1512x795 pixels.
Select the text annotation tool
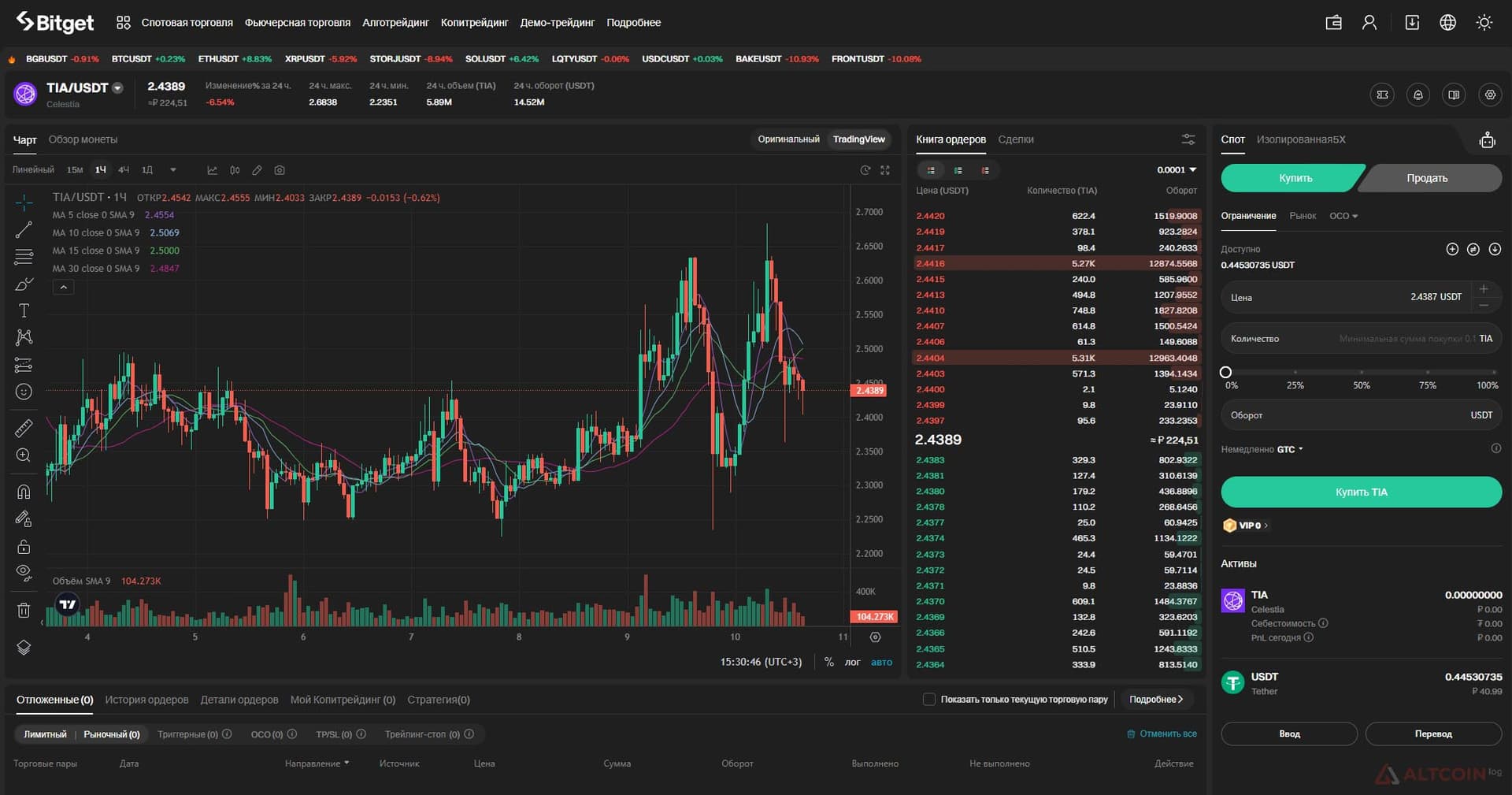pos(24,310)
